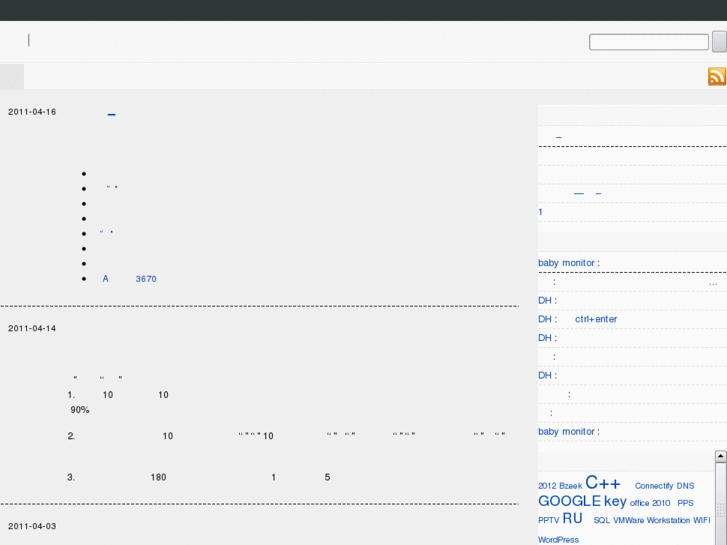Screen dimensions: 727x545
Task: Click the '...' more link in sidebar
Action: 713,282
